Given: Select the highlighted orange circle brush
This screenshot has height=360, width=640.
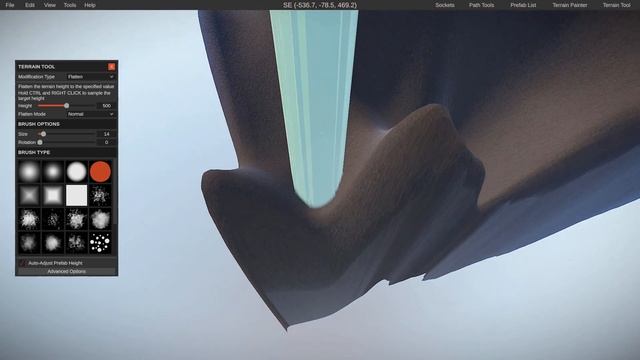Looking at the screenshot, I should point(100,171).
